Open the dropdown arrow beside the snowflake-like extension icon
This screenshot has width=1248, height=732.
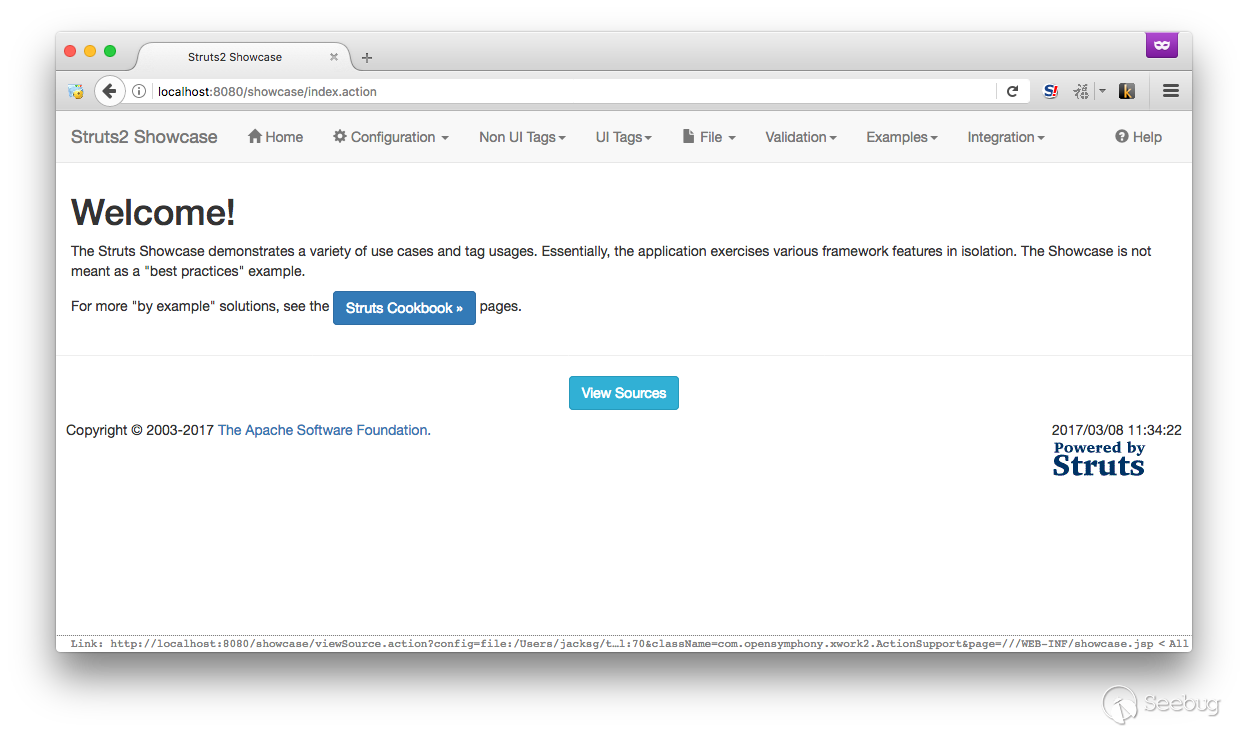[1102, 91]
